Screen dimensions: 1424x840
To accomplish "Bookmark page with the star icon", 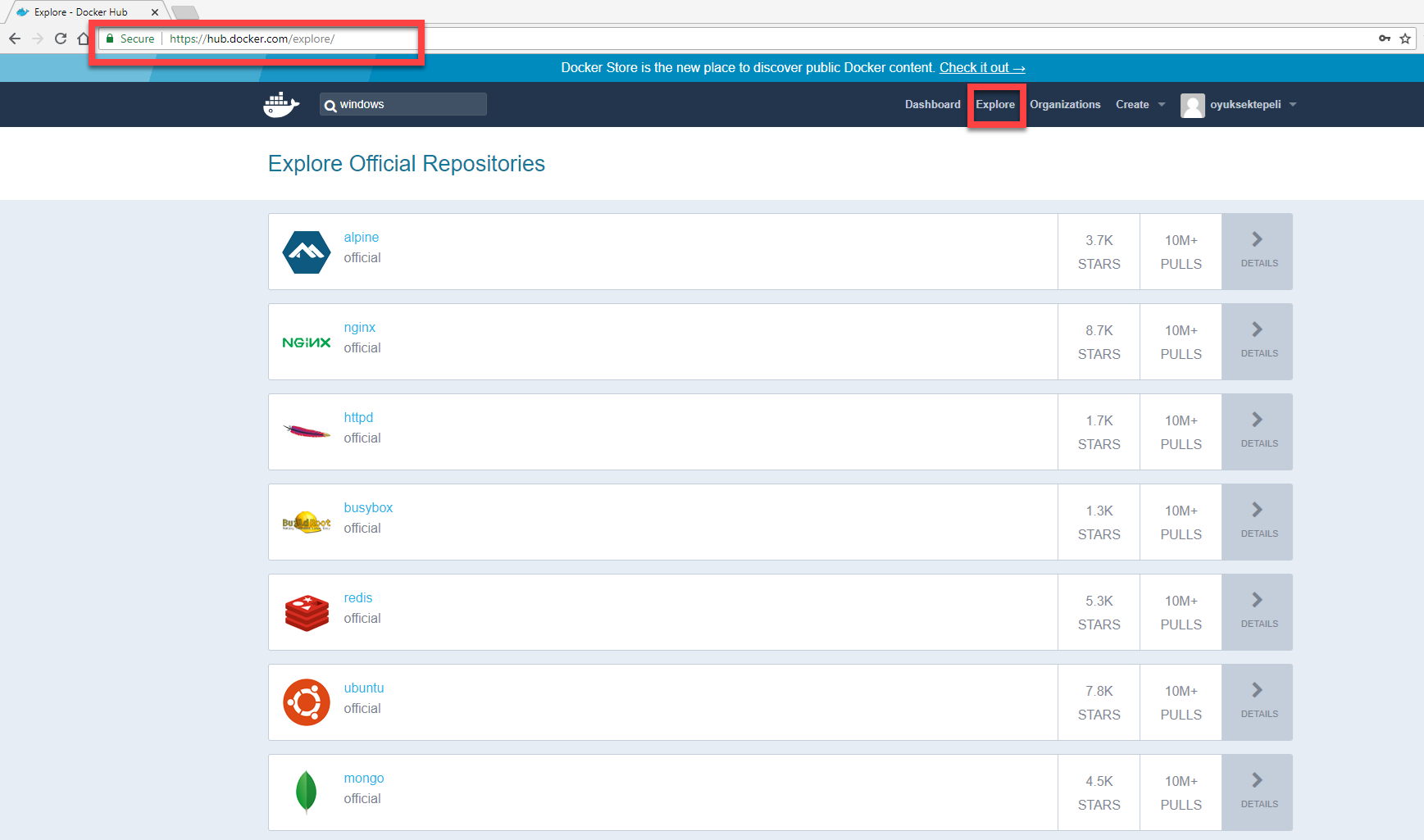I will 1405,39.
